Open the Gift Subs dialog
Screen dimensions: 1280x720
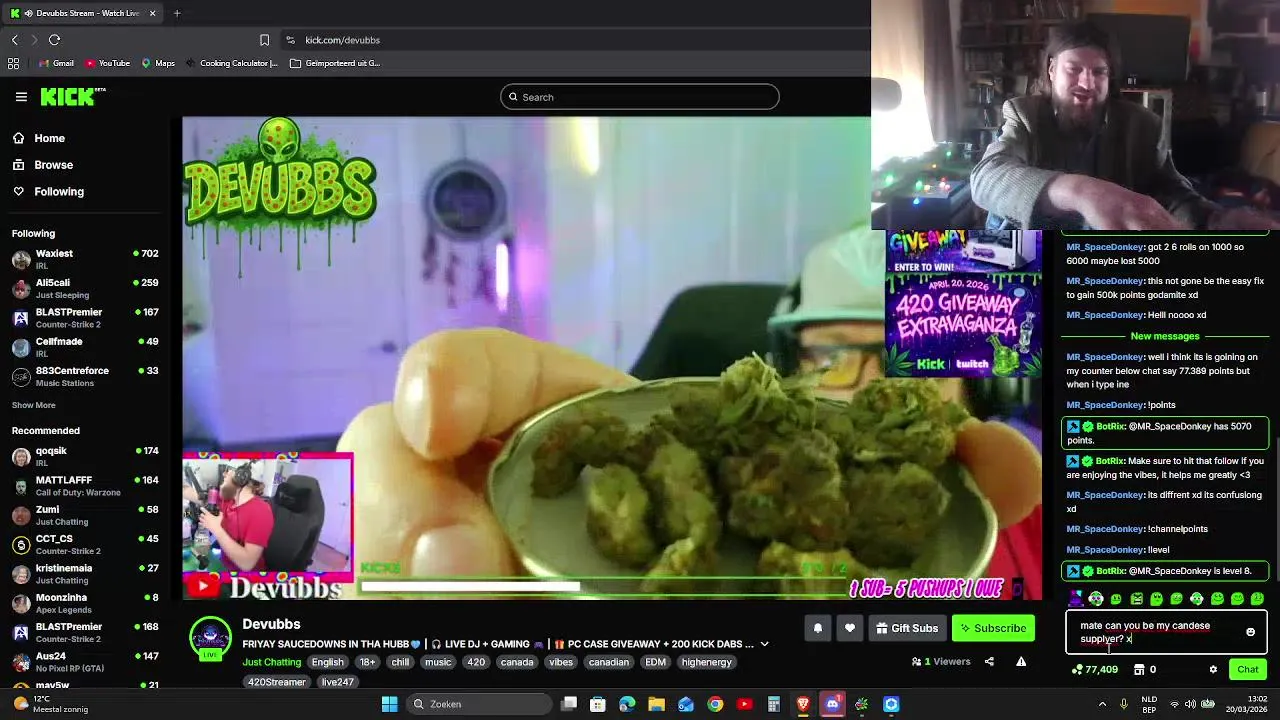point(906,628)
